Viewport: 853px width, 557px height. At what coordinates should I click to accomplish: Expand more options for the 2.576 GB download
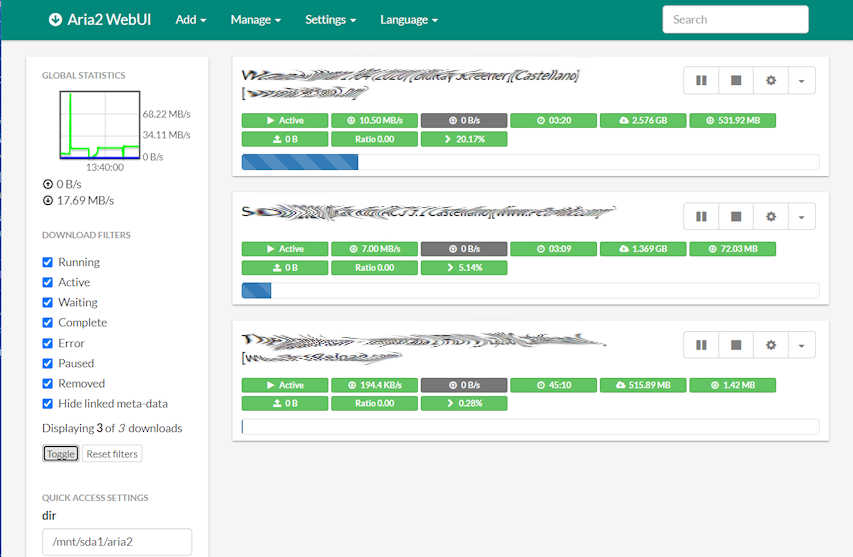[x=801, y=81]
